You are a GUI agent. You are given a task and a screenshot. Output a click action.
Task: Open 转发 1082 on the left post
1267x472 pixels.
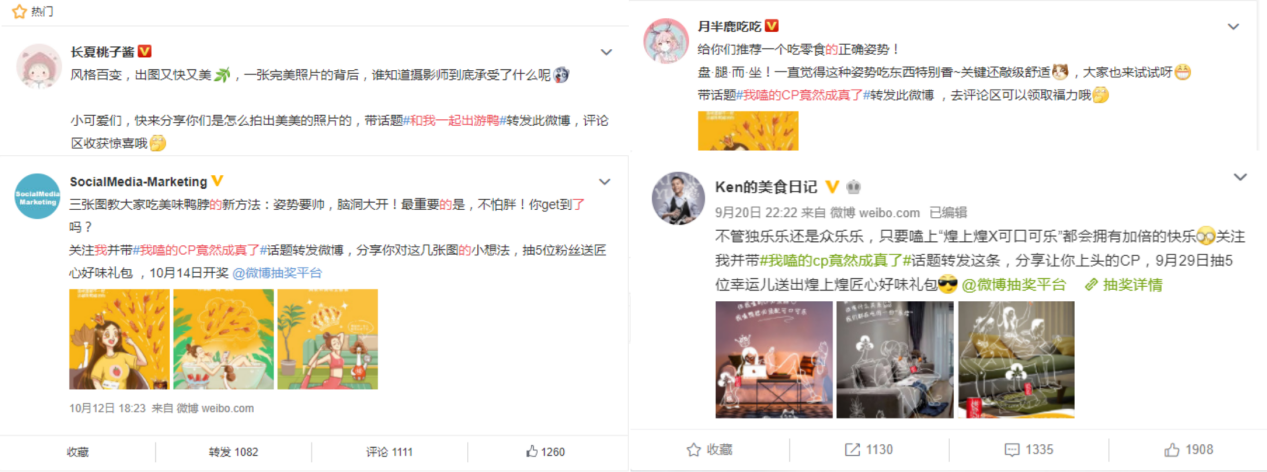pos(233,452)
